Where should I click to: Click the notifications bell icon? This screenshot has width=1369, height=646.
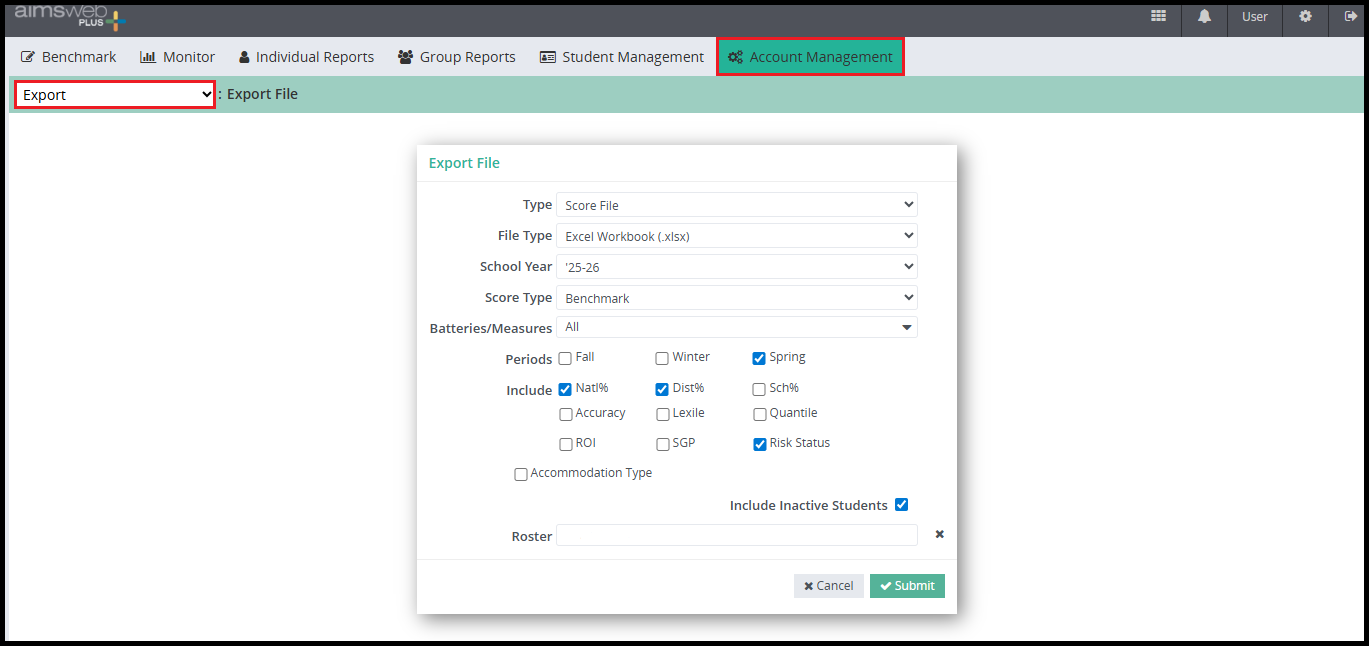coord(1204,17)
